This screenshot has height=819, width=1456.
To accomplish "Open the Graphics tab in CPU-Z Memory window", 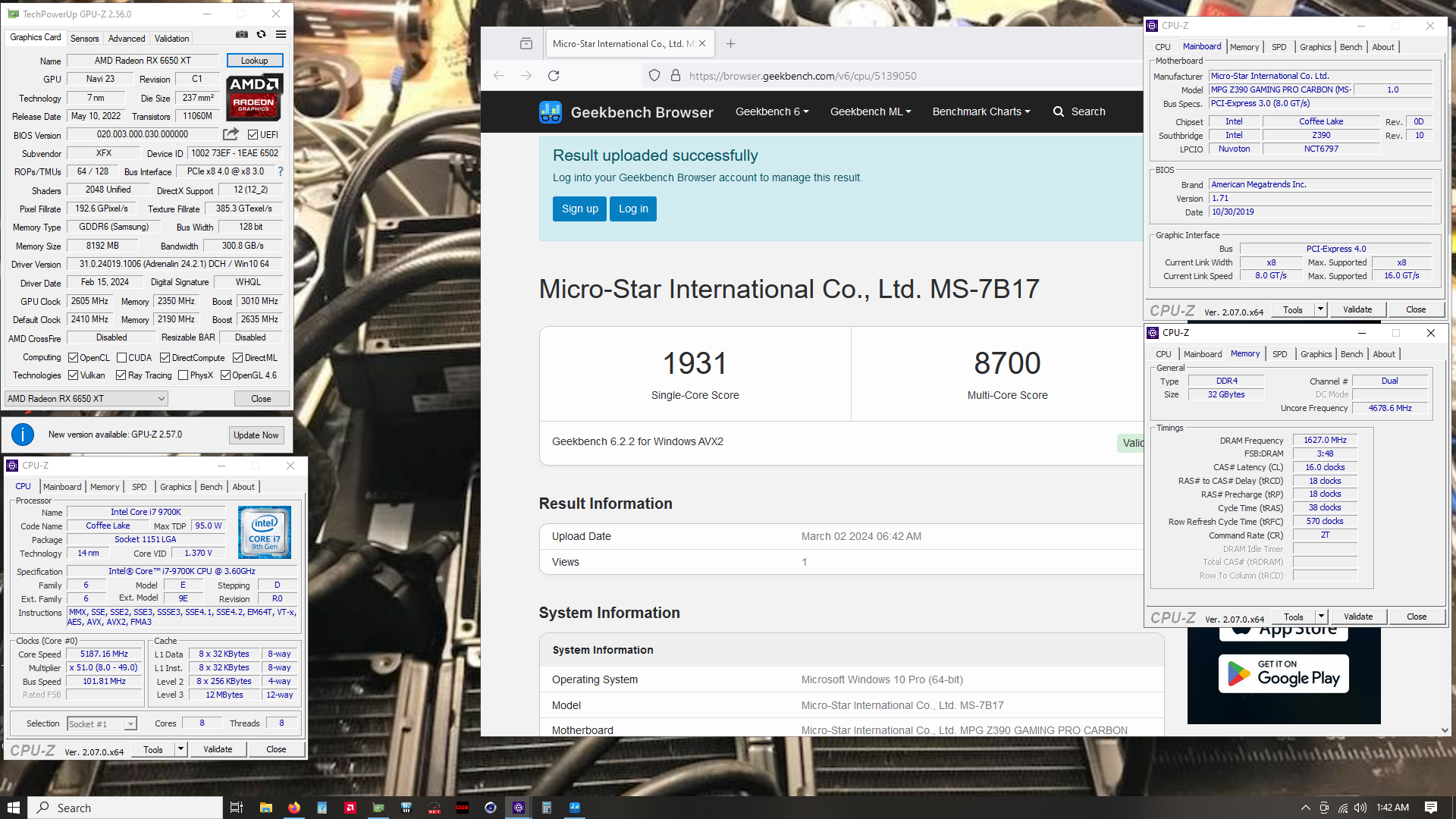I will pyautogui.click(x=1316, y=354).
